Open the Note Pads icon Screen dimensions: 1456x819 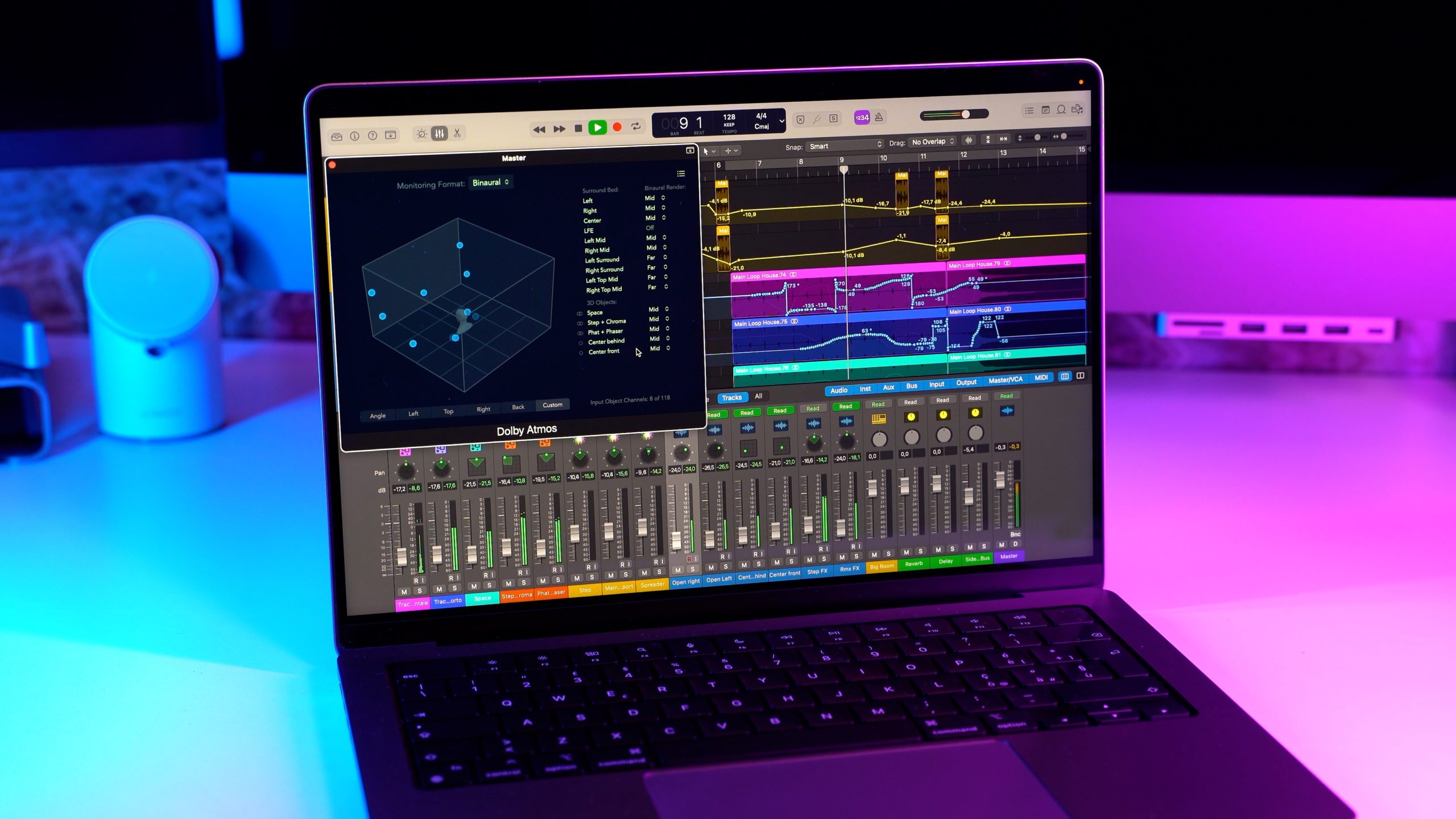click(x=1045, y=110)
